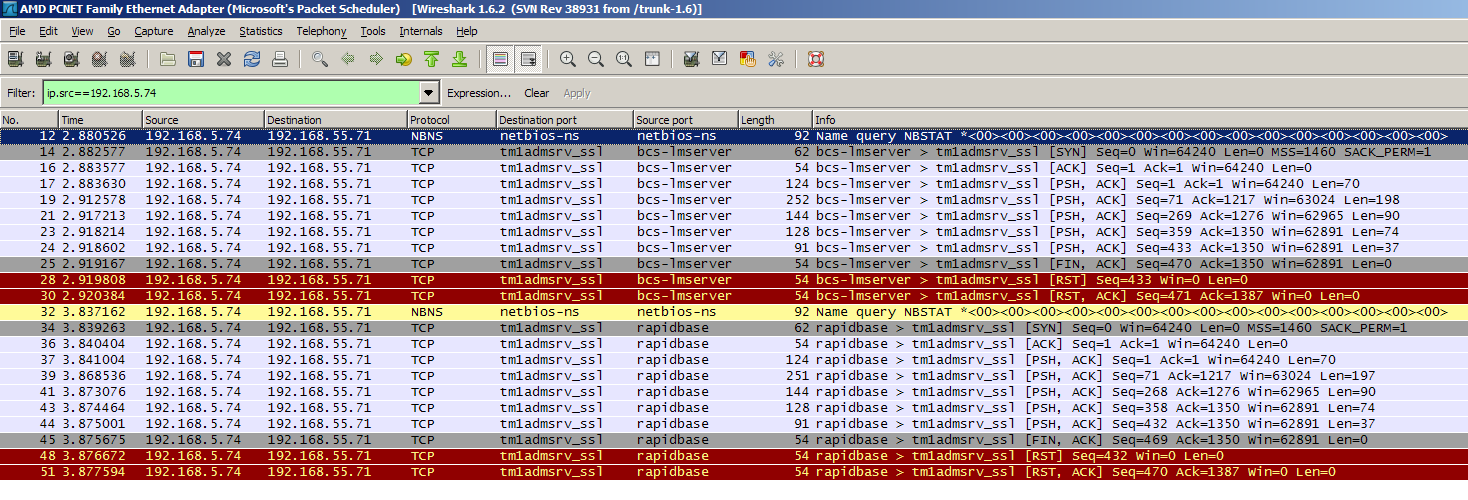This screenshot has width=1468, height=500.
Task: Click the Filter label button
Action: [x=21, y=93]
